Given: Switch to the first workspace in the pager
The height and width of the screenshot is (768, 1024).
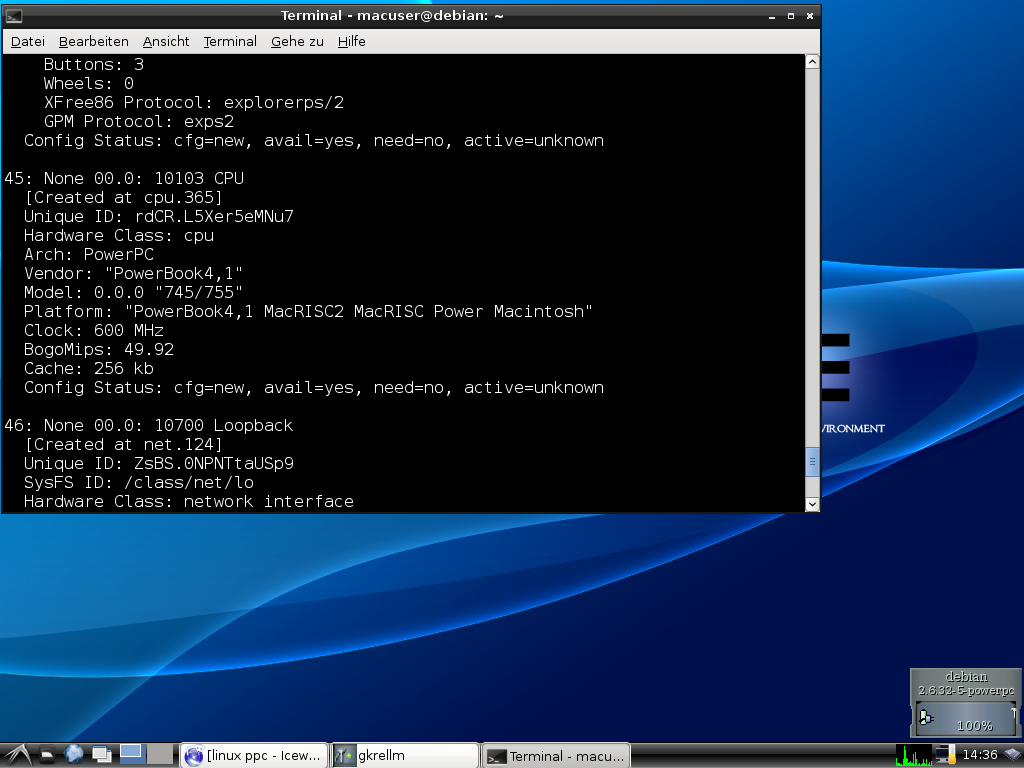Looking at the screenshot, I should 131,754.
